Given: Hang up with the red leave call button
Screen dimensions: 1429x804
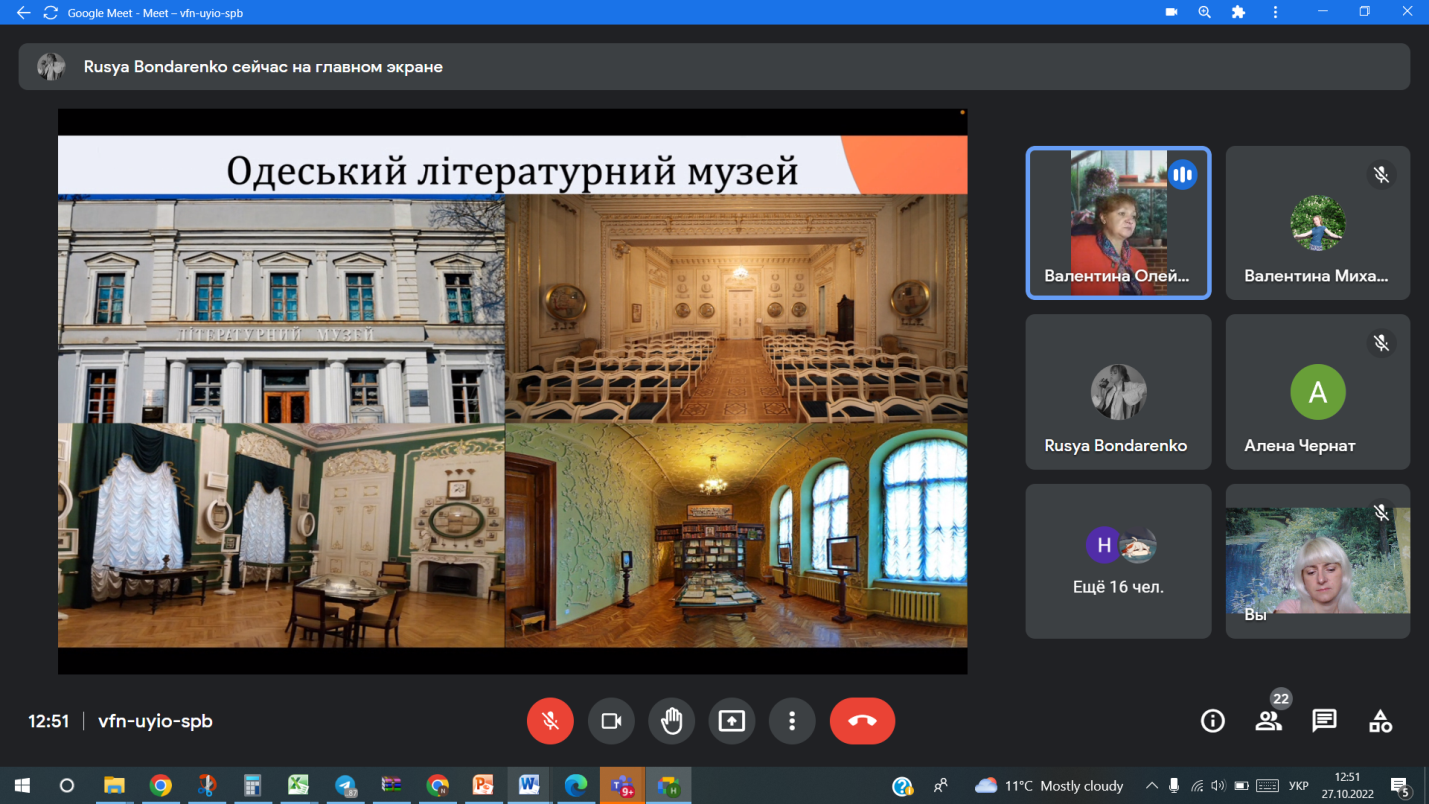Looking at the screenshot, I should click(862, 721).
